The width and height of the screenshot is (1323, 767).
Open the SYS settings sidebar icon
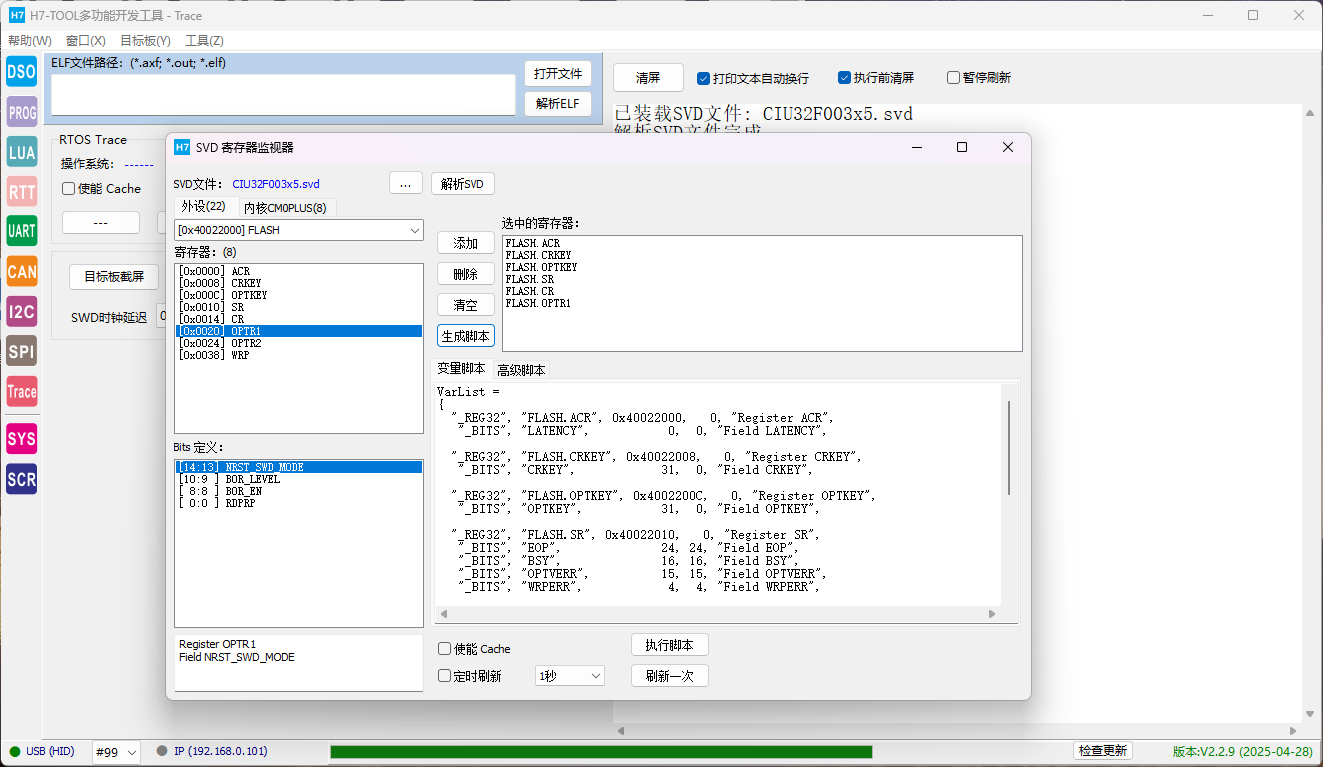(x=21, y=438)
